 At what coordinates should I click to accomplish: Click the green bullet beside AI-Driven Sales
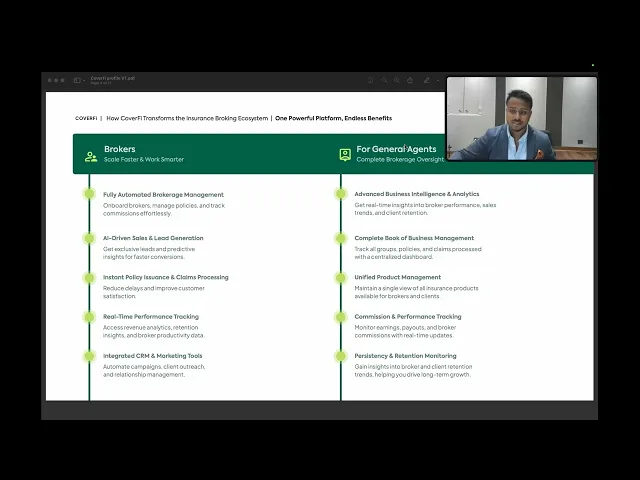click(89, 238)
